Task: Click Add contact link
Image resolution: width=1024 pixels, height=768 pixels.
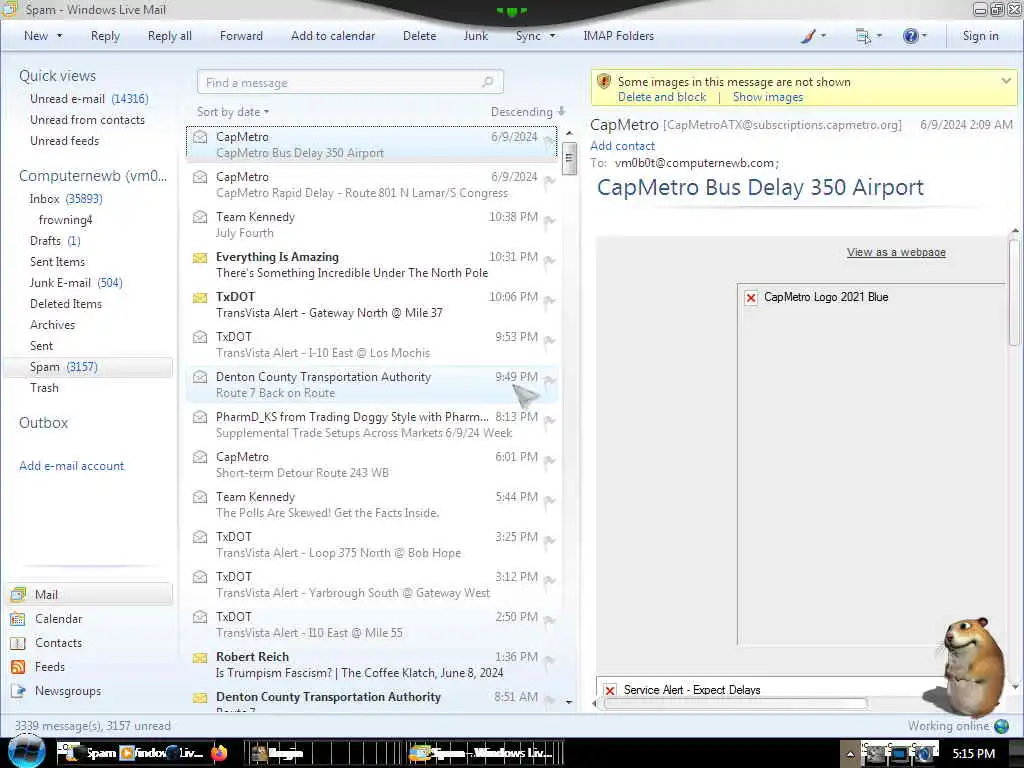Action: point(622,146)
